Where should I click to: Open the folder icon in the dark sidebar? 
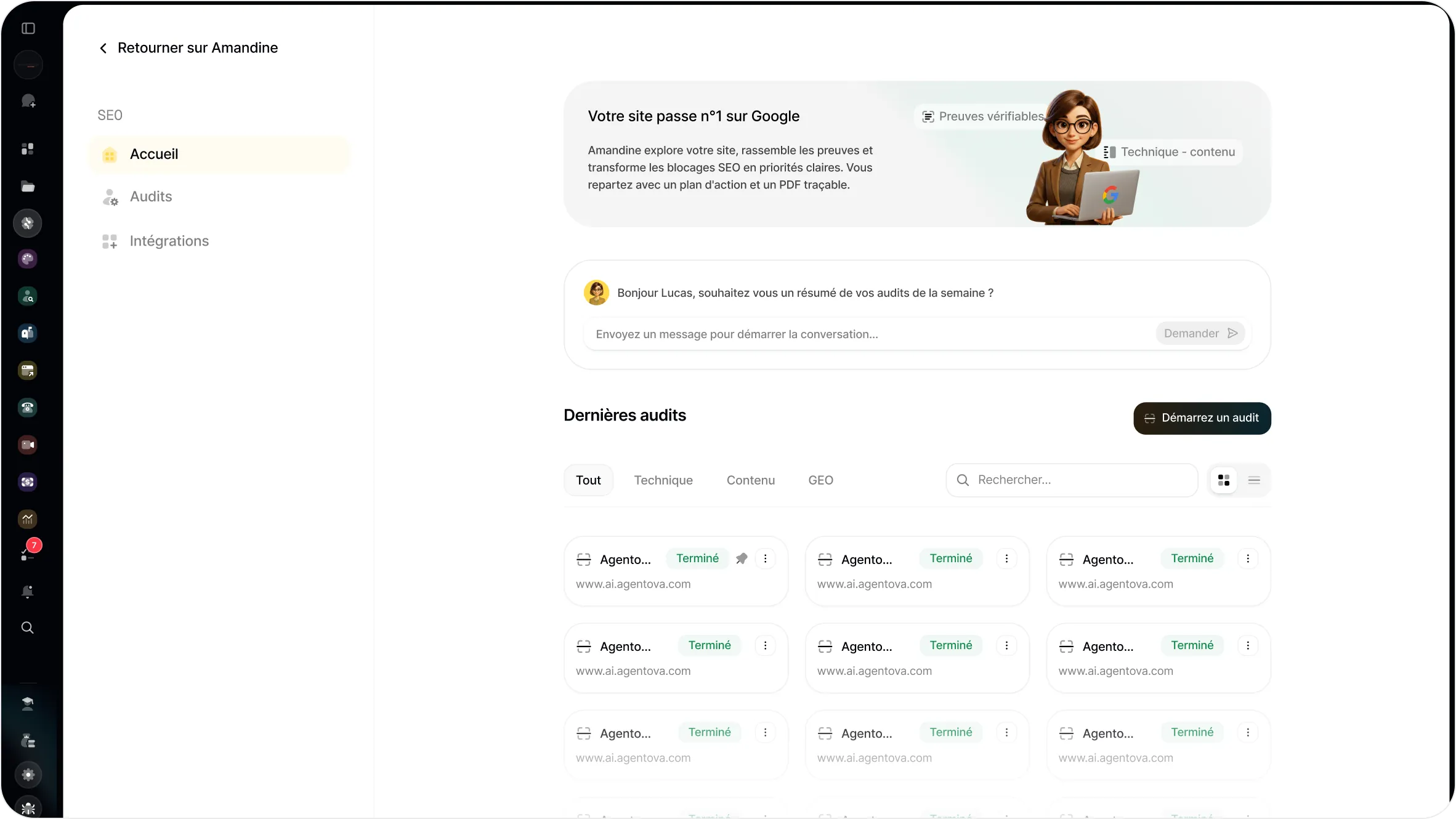28,187
